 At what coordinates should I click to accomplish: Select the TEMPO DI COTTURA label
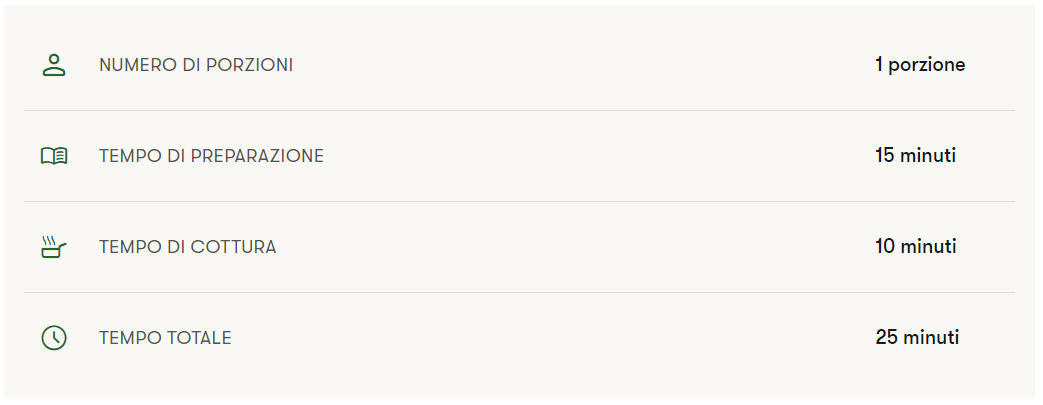[187, 247]
